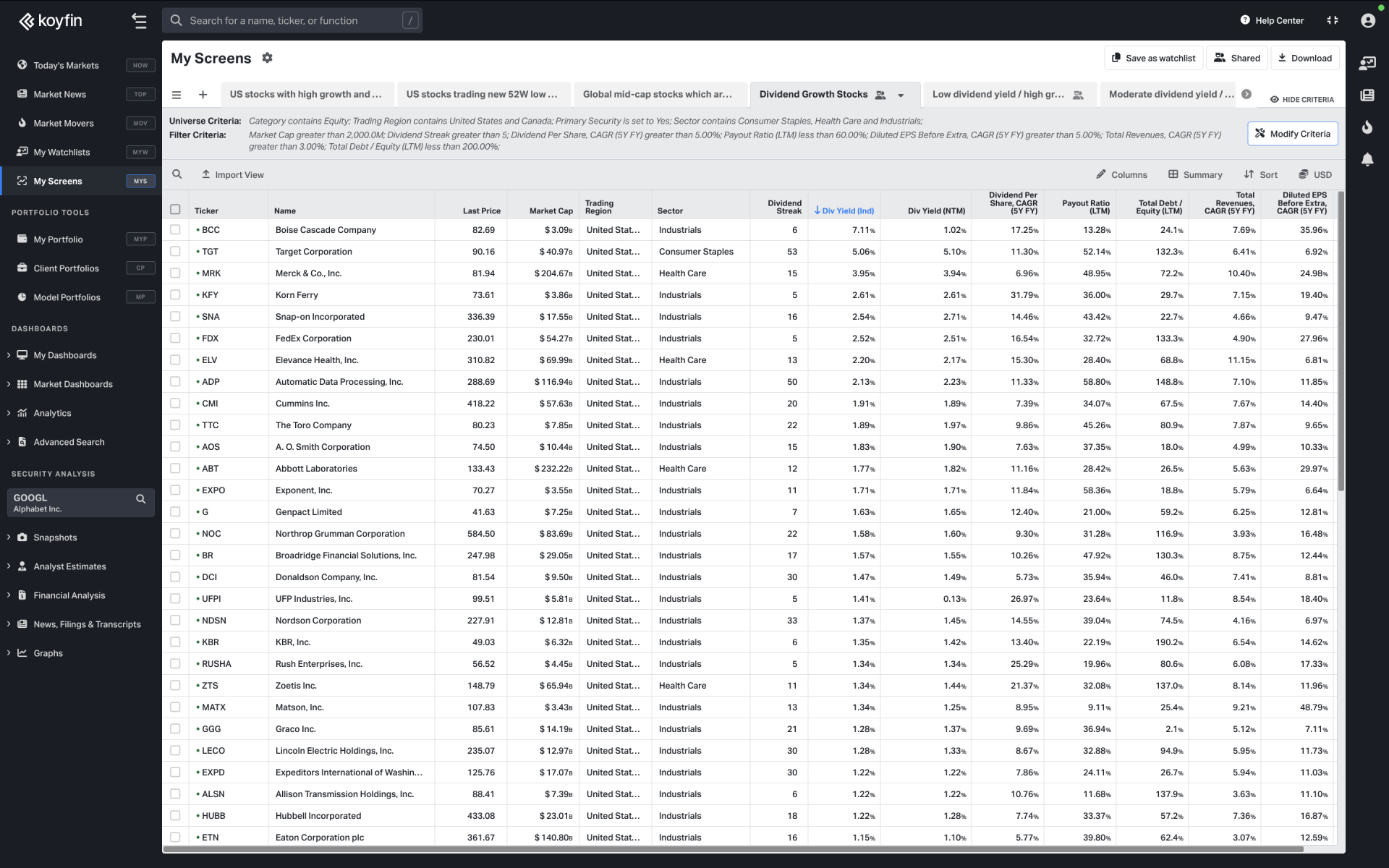Select the checkbox for Merck & Co. row

coord(175,273)
